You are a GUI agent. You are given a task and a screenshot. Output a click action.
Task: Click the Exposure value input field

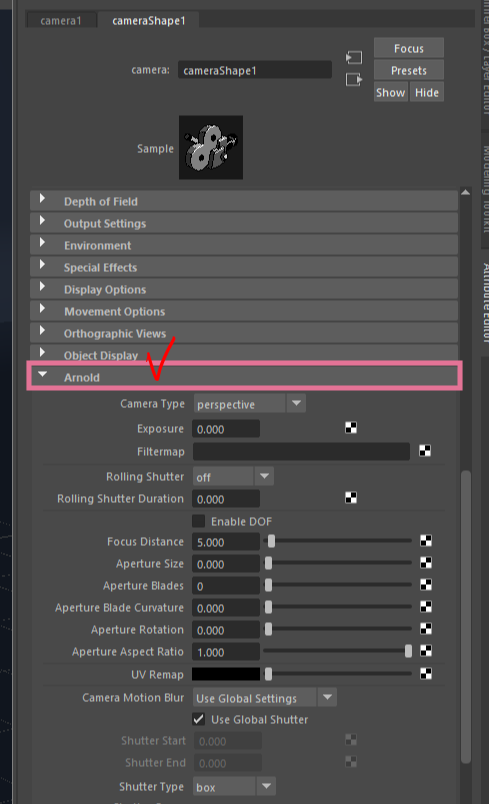tap(226, 429)
